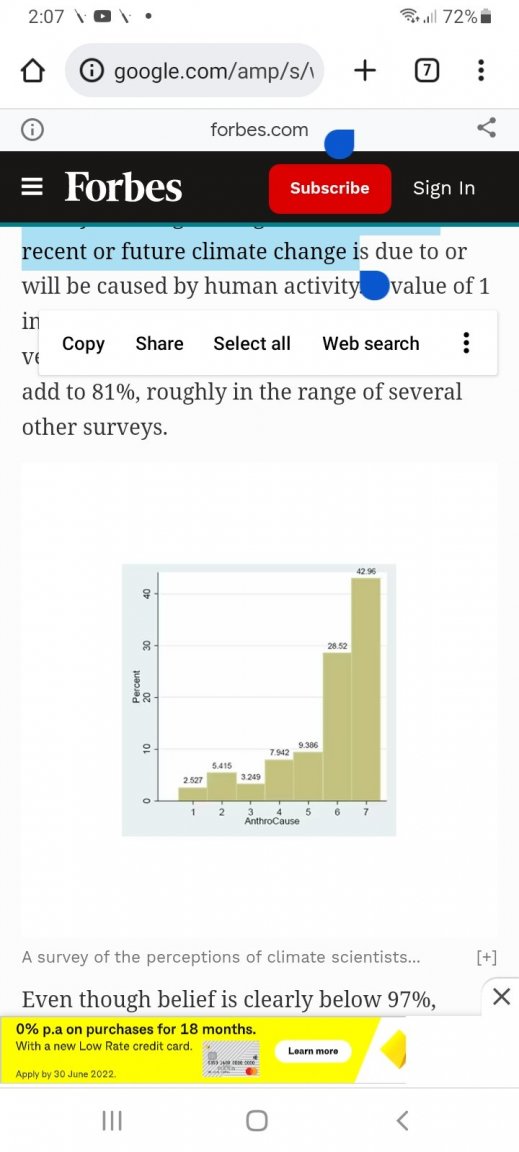This screenshot has width=519, height=1152.
Task: Open the tab switcher showing 7 tabs
Action: click(x=427, y=71)
